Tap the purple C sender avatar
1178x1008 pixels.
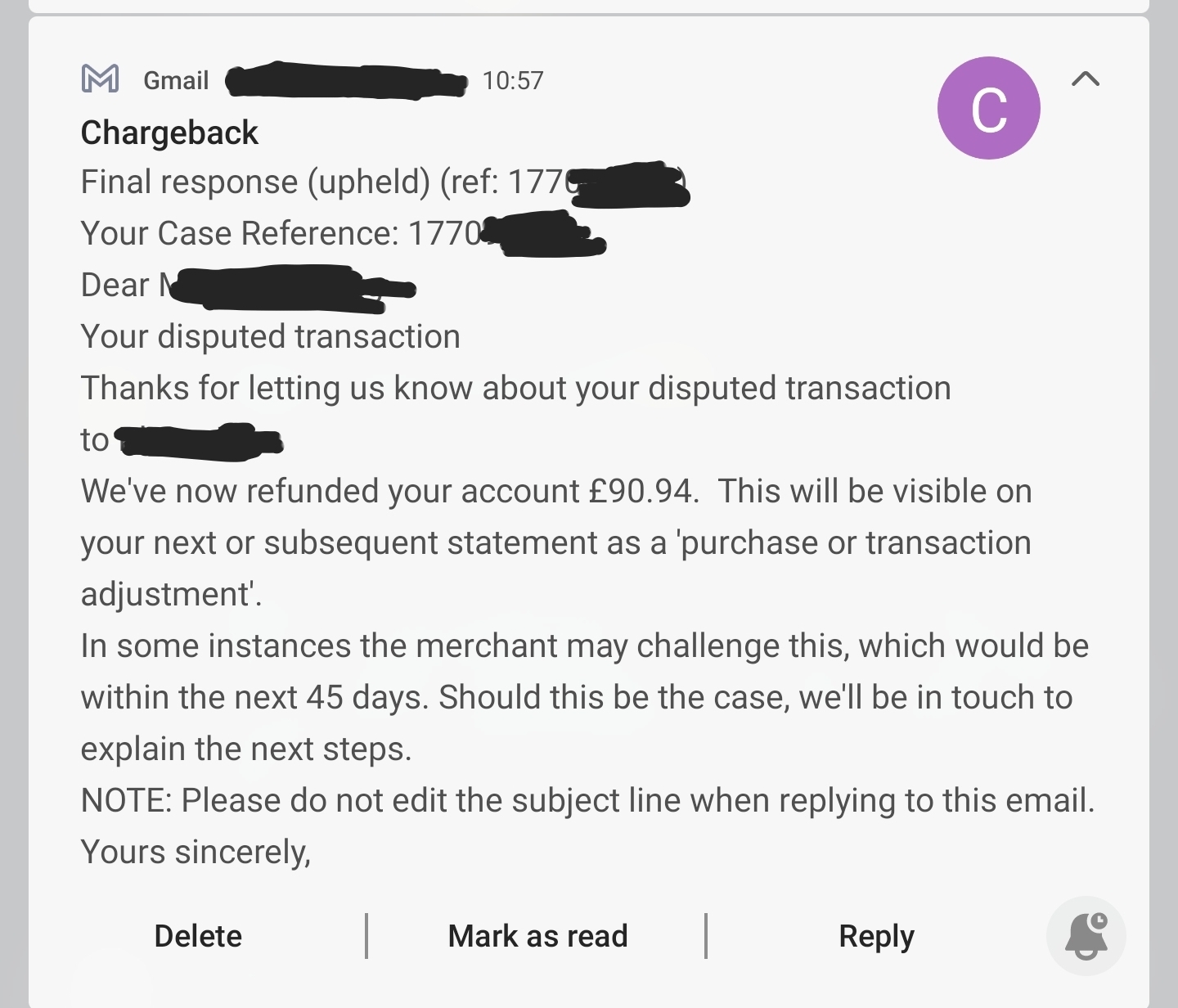tap(988, 108)
